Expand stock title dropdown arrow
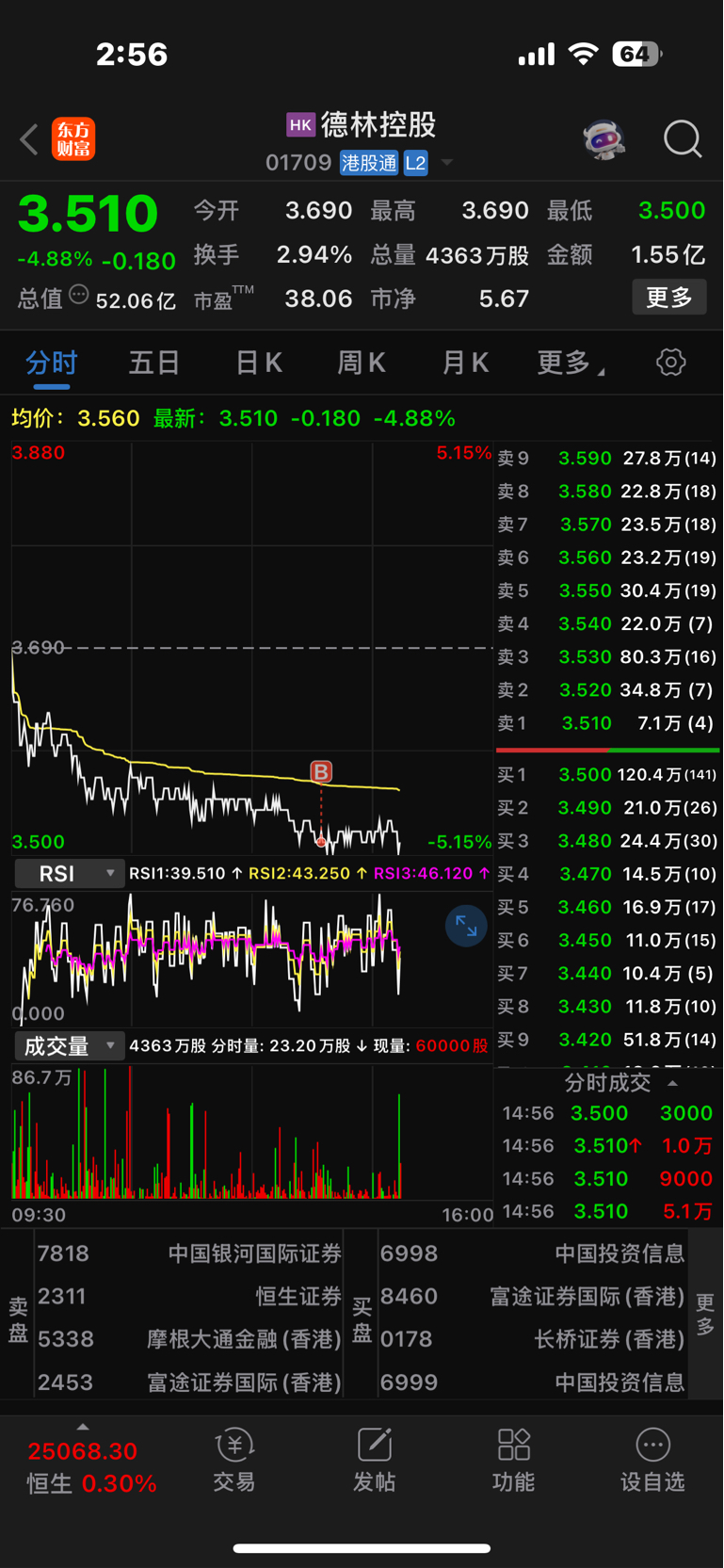This screenshot has height=1568, width=724. point(447,163)
